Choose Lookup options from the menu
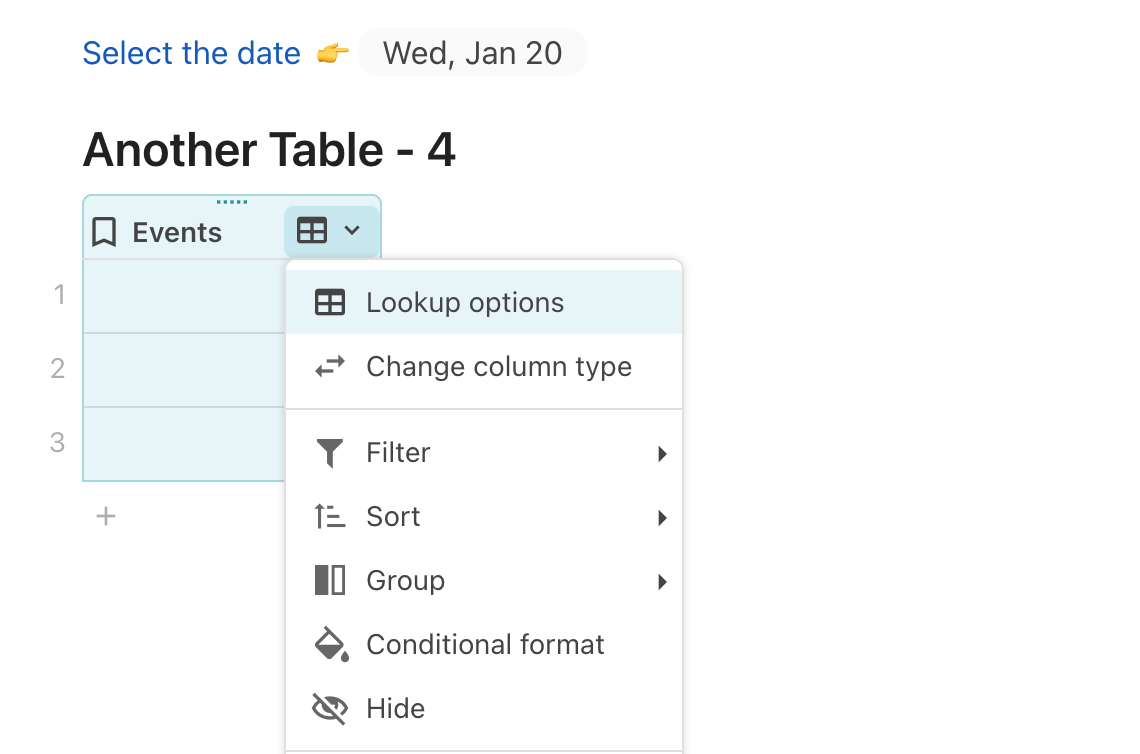The height and width of the screenshot is (754, 1140). (465, 303)
